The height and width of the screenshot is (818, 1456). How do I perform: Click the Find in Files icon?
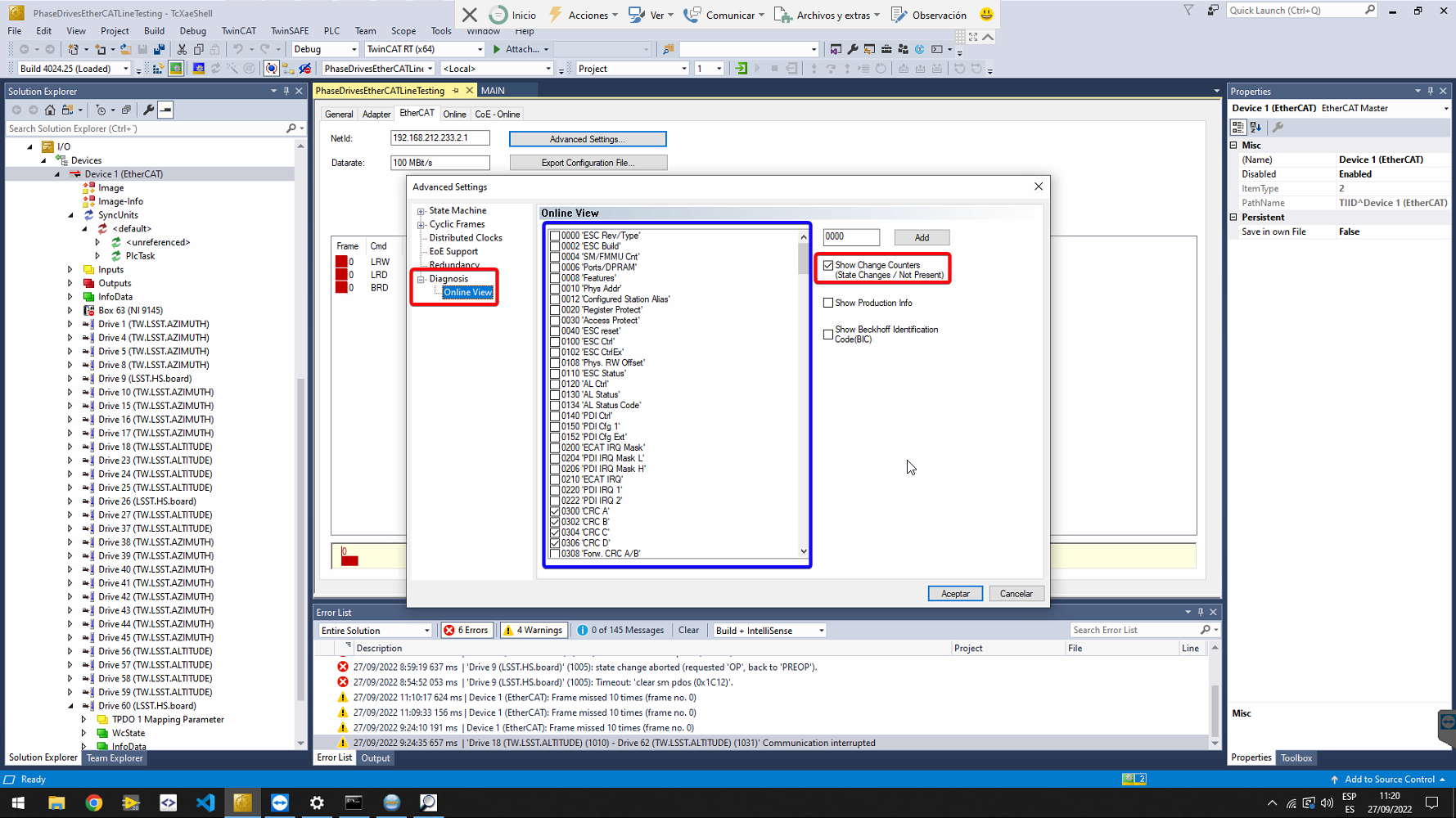click(669, 49)
